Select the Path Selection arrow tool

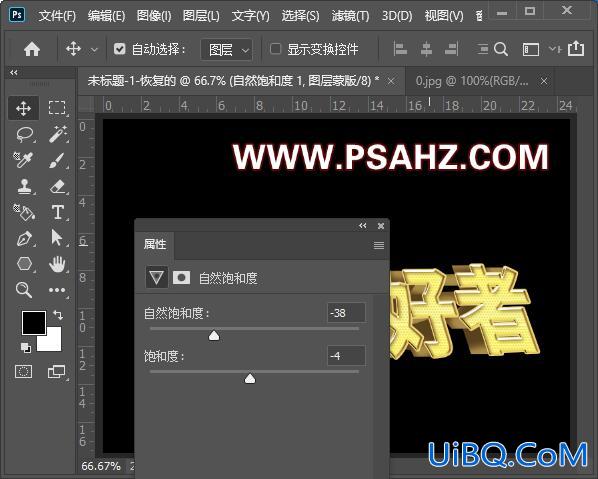[x=57, y=238]
